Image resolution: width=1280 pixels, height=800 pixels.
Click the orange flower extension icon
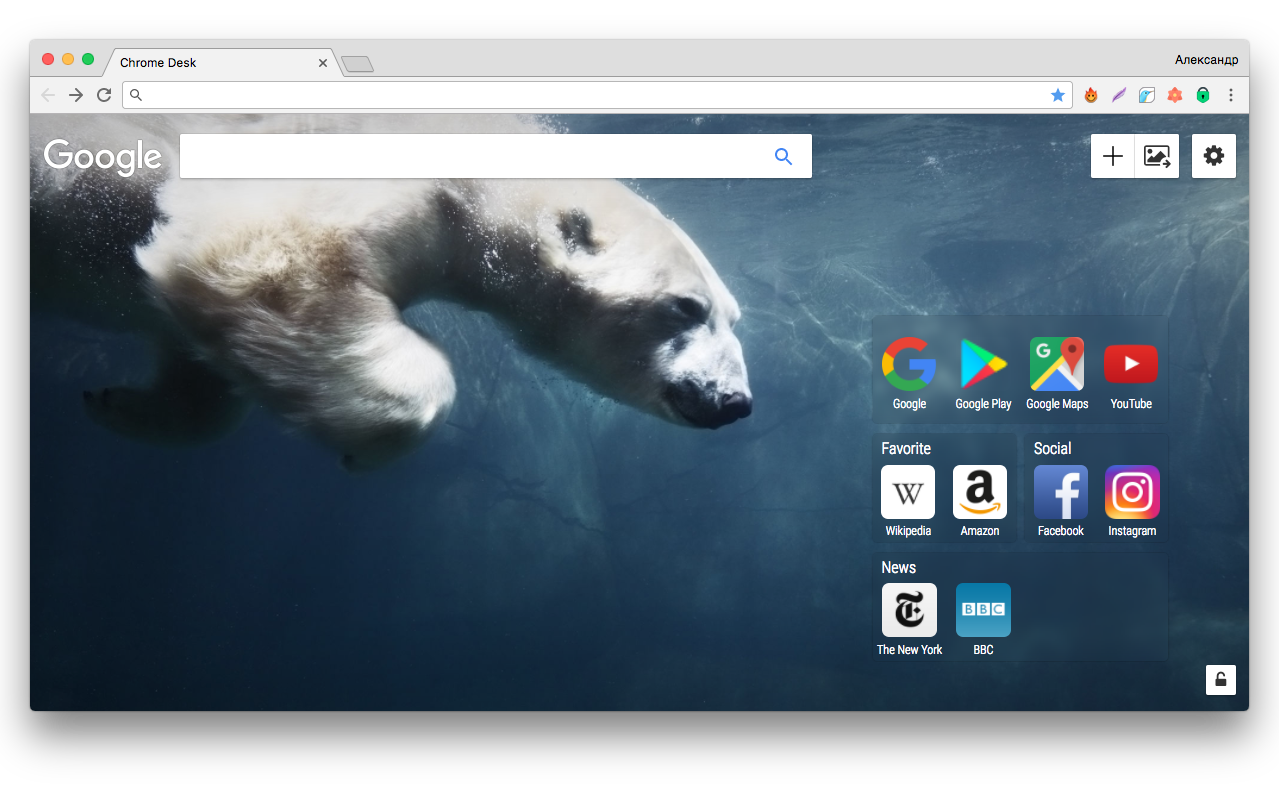1175,95
